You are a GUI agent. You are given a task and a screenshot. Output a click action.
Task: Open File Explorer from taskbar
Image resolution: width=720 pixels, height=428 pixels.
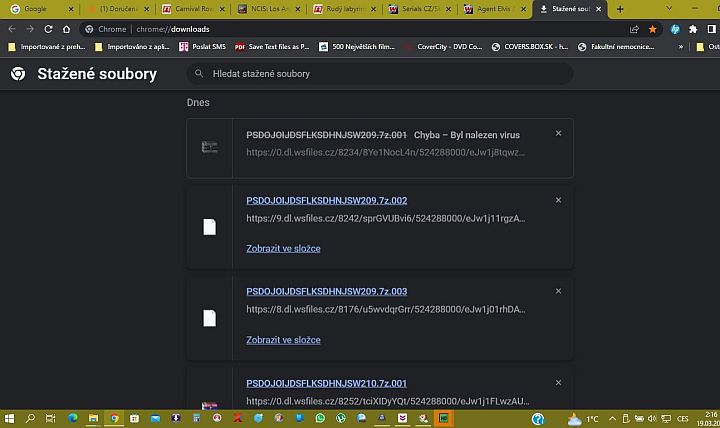pos(93,418)
